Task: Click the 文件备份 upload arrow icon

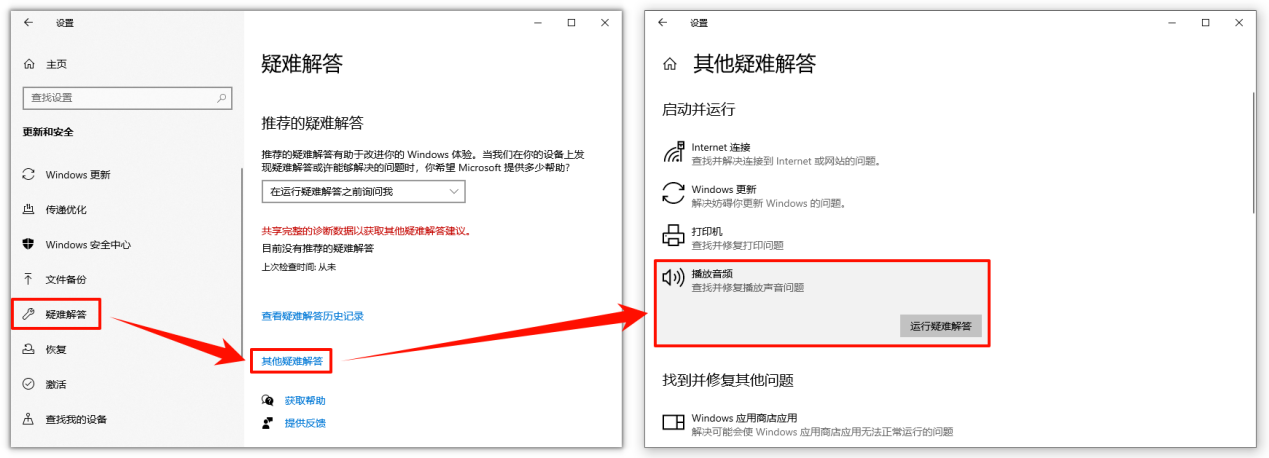Action: [x=28, y=279]
